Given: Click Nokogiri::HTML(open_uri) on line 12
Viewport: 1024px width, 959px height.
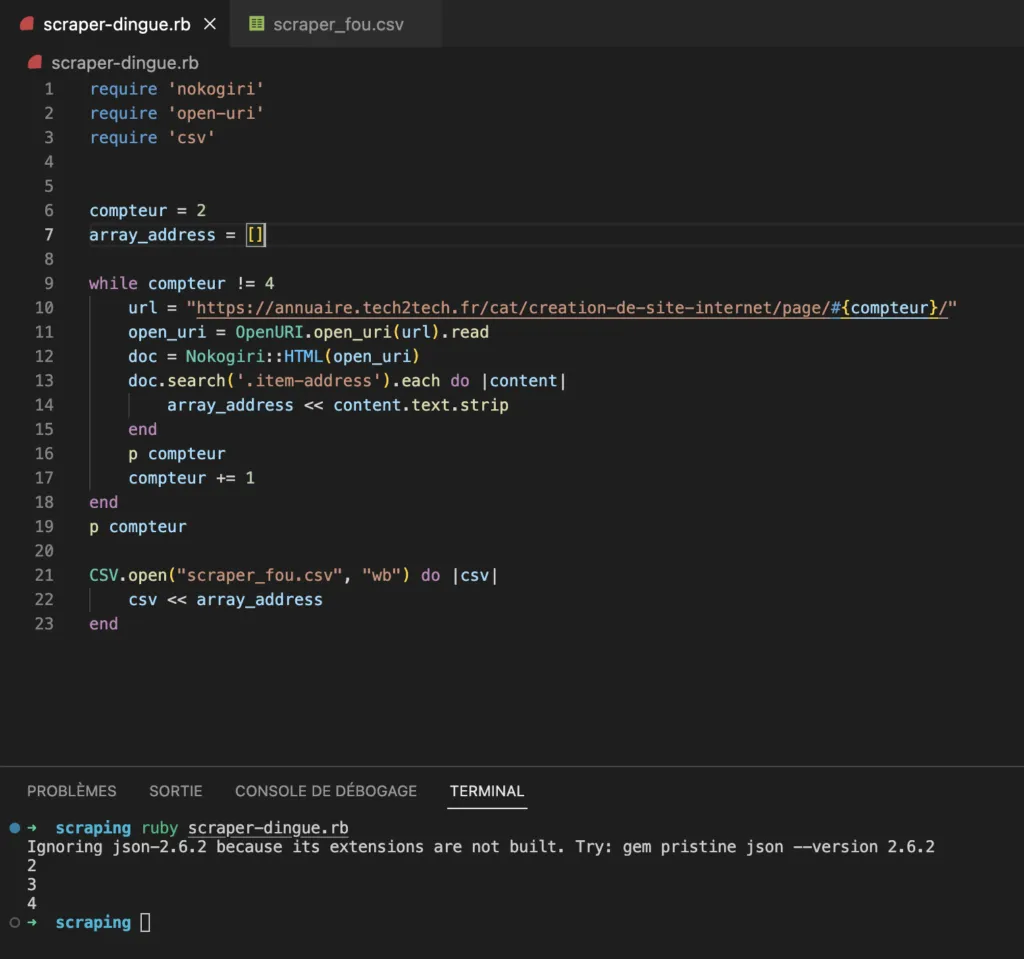Looking at the screenshot, I should (x=302, y=356).
